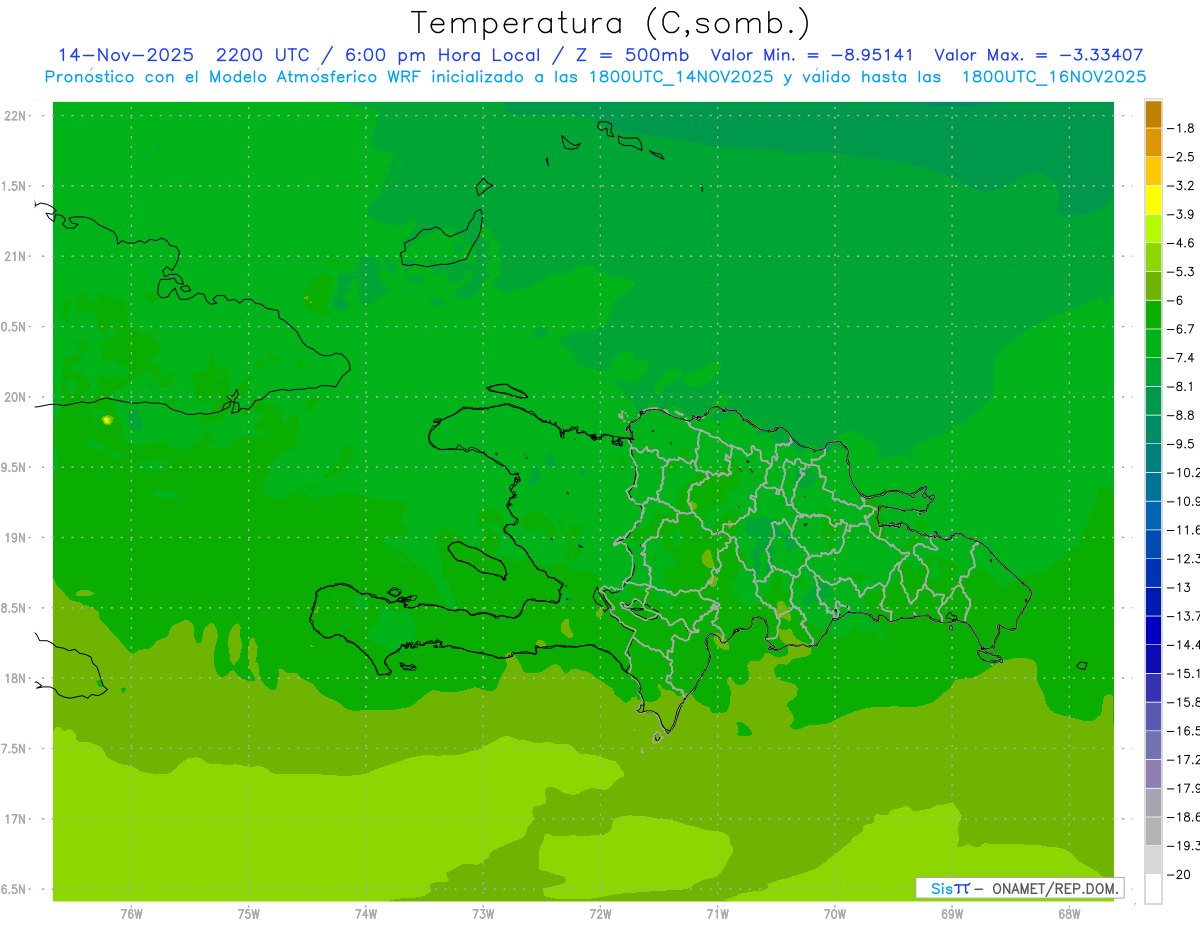Click the -9.5 colorbar label
The image size is (1200, 927).
coord(1182,444)
